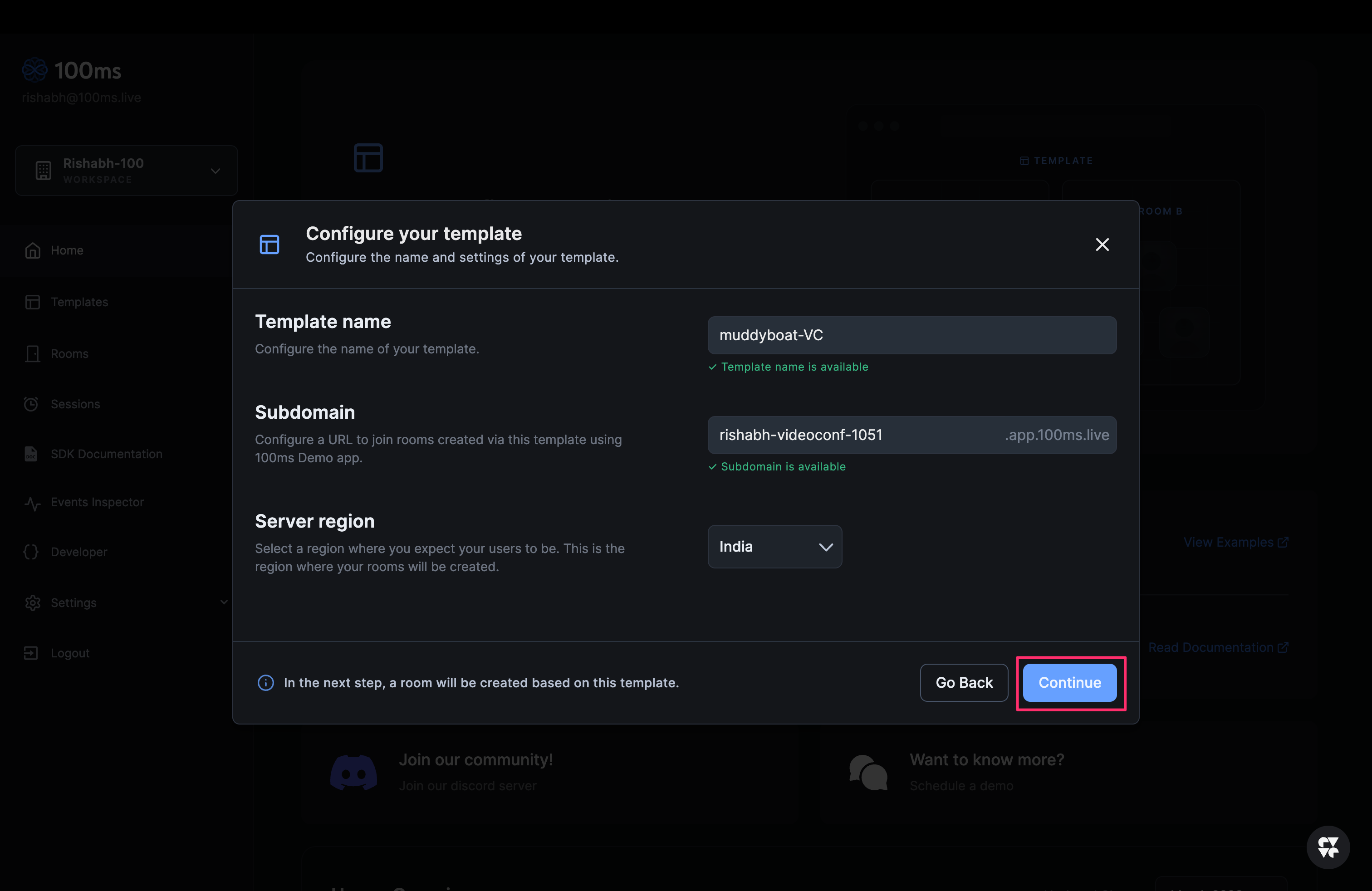Click the Discord icon near Join our community
This screenshot has width=1372, height=891.
(x=353, y=772)
